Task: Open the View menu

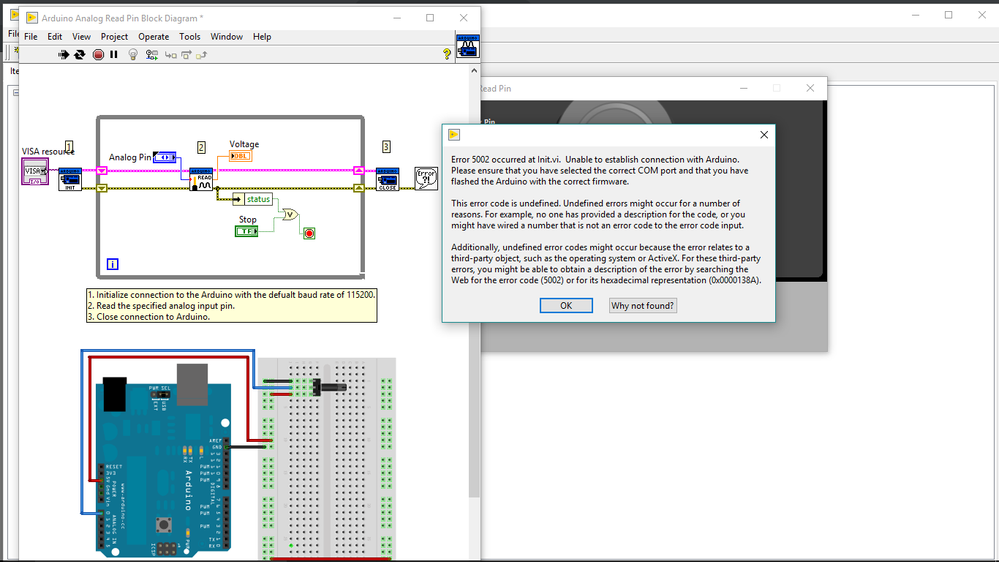Action: pos(81,37)
